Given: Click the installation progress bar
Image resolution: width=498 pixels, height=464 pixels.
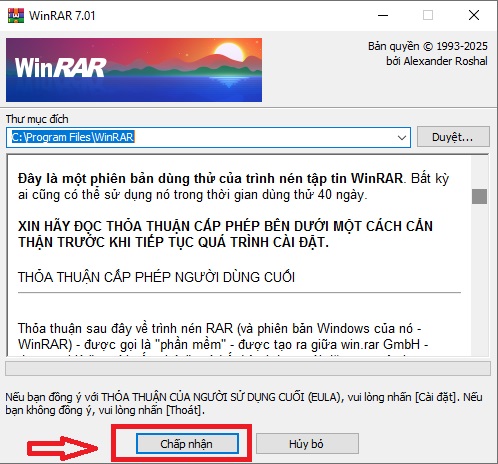Looking at the screenshot, I should (248, 369).
